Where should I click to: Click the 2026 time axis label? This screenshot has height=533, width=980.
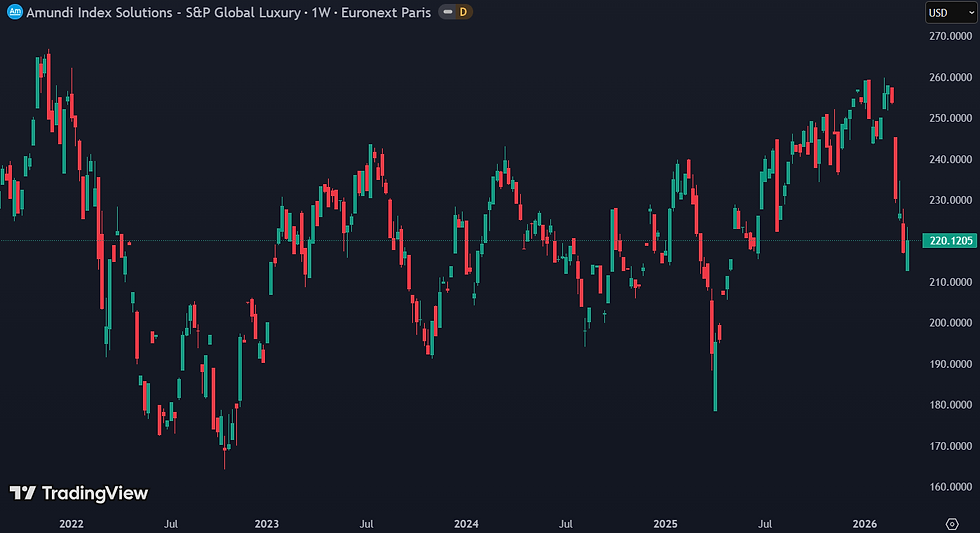[x=864, y=524]
